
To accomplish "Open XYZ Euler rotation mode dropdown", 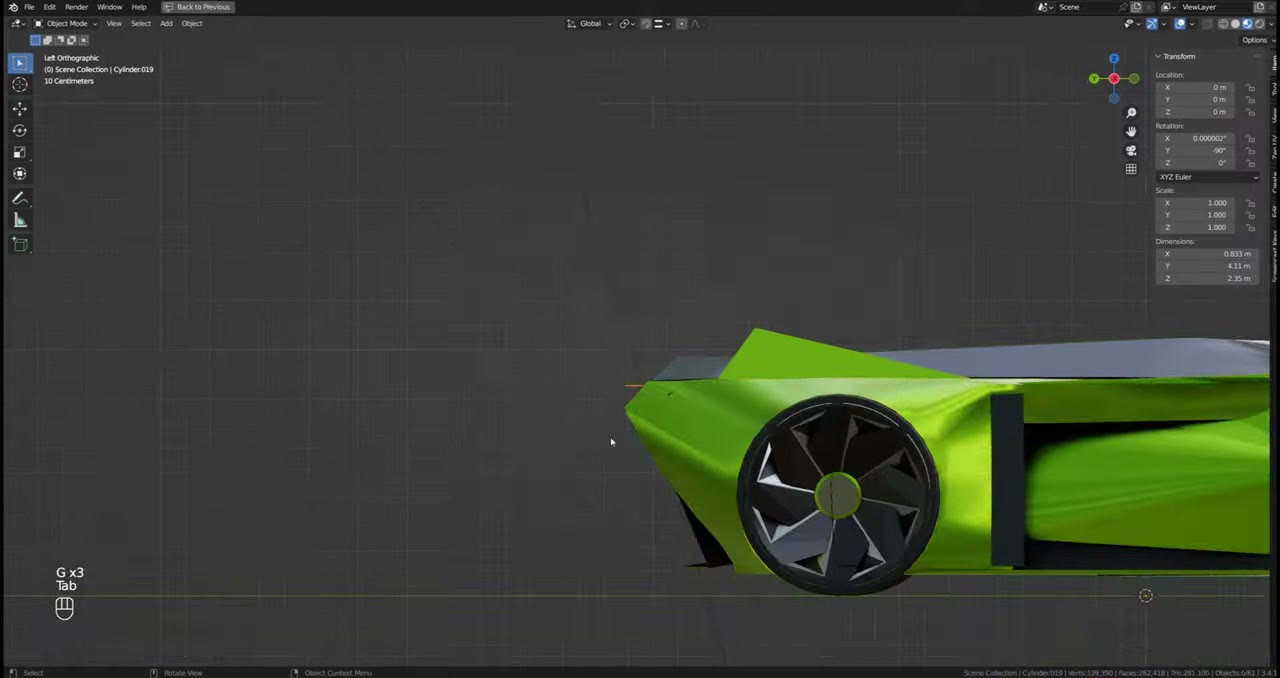I will 1208,177.
